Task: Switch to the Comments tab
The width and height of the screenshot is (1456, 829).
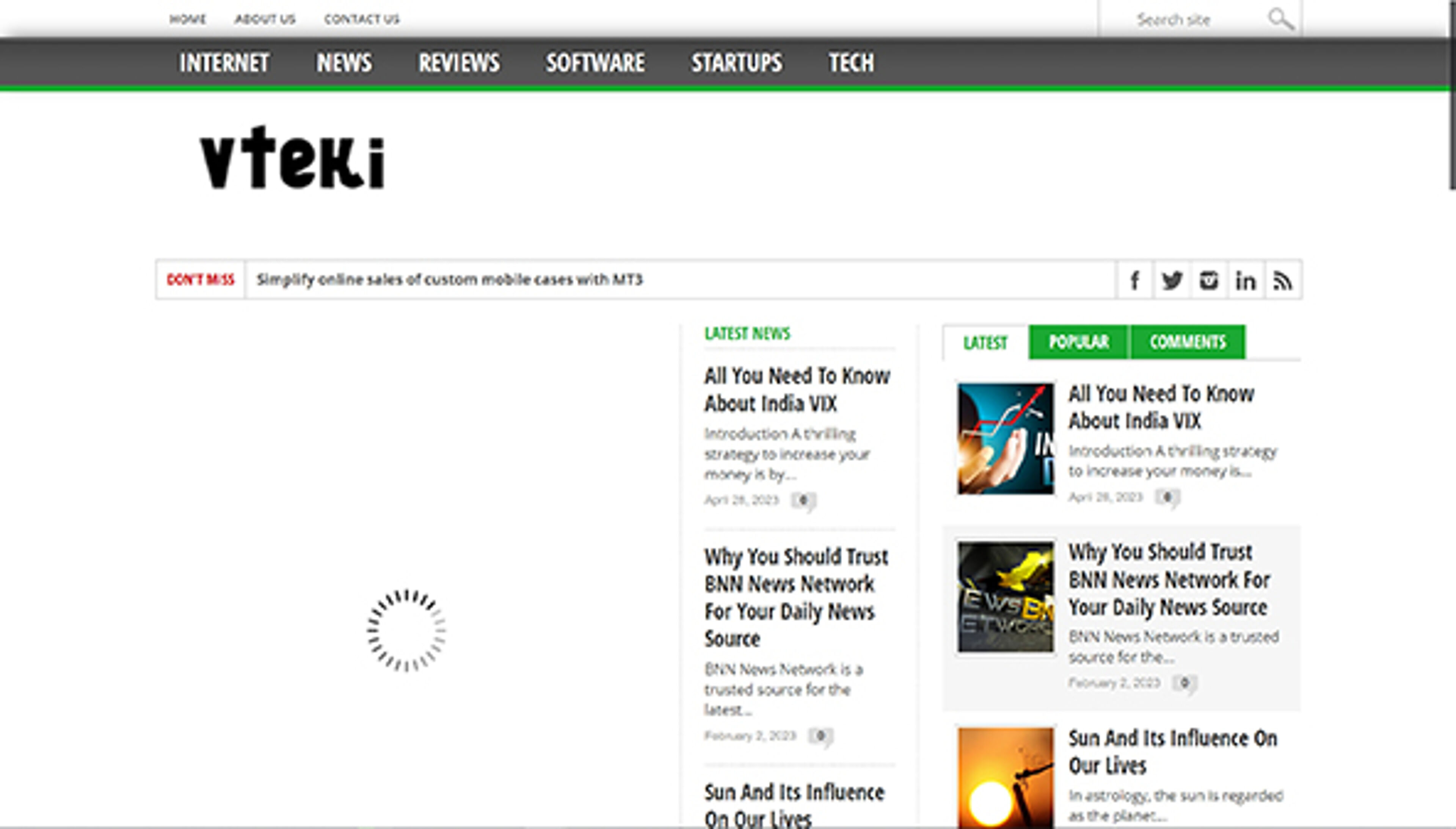Action: (x=1188, y=342)
